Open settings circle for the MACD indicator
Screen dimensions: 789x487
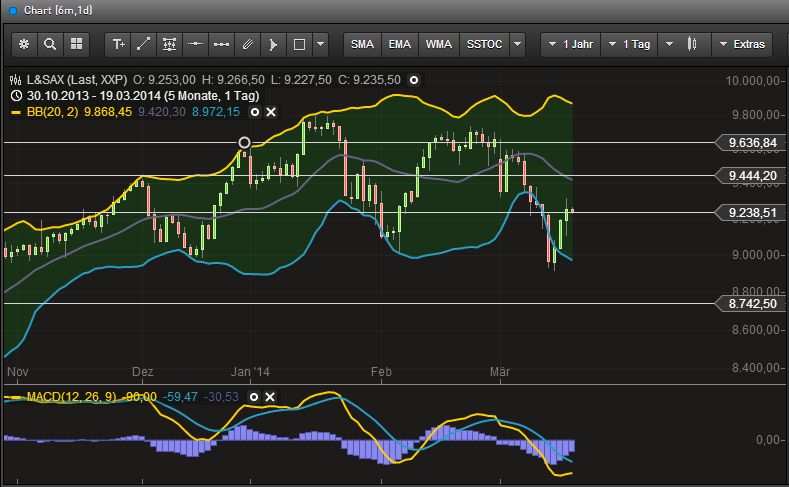point(254,397)
